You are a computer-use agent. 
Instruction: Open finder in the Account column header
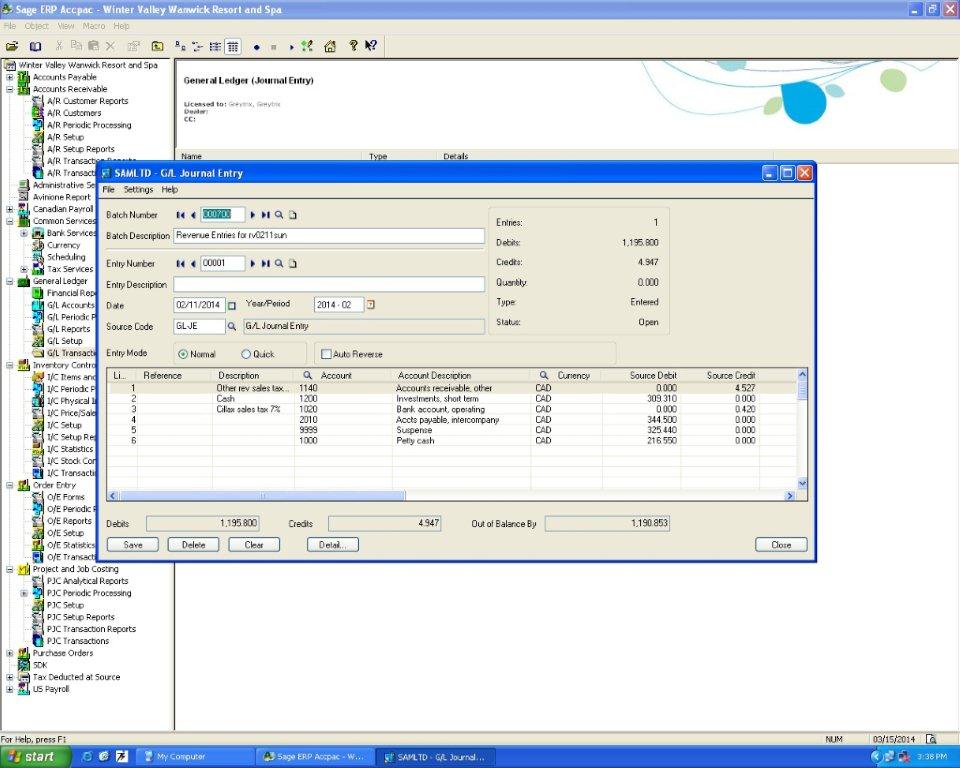(x=307, y=375)
